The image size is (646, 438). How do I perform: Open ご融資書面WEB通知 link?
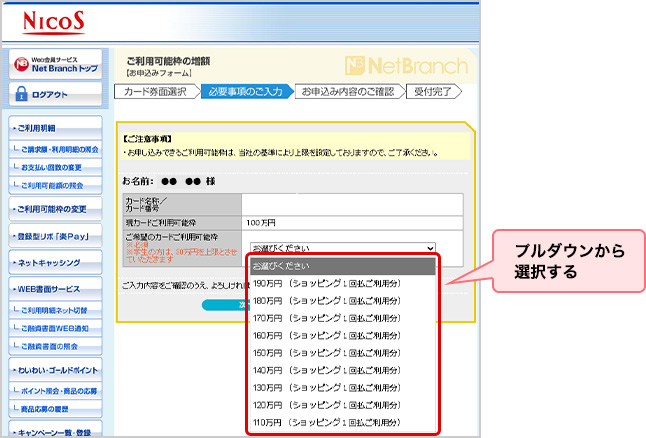(56, 328)
